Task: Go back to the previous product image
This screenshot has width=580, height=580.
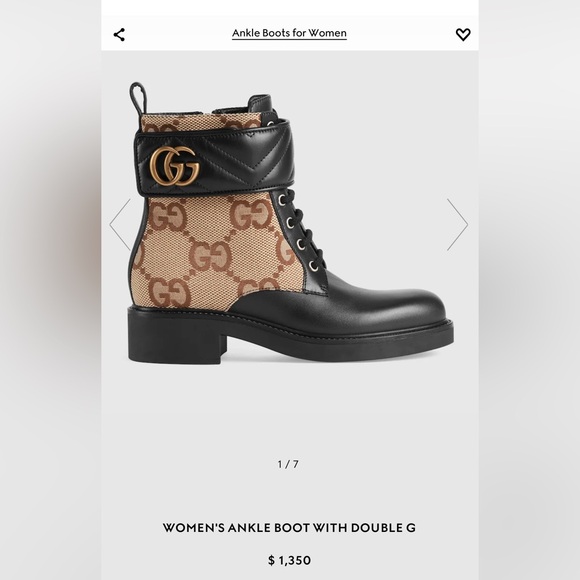Action: (120, 225)
